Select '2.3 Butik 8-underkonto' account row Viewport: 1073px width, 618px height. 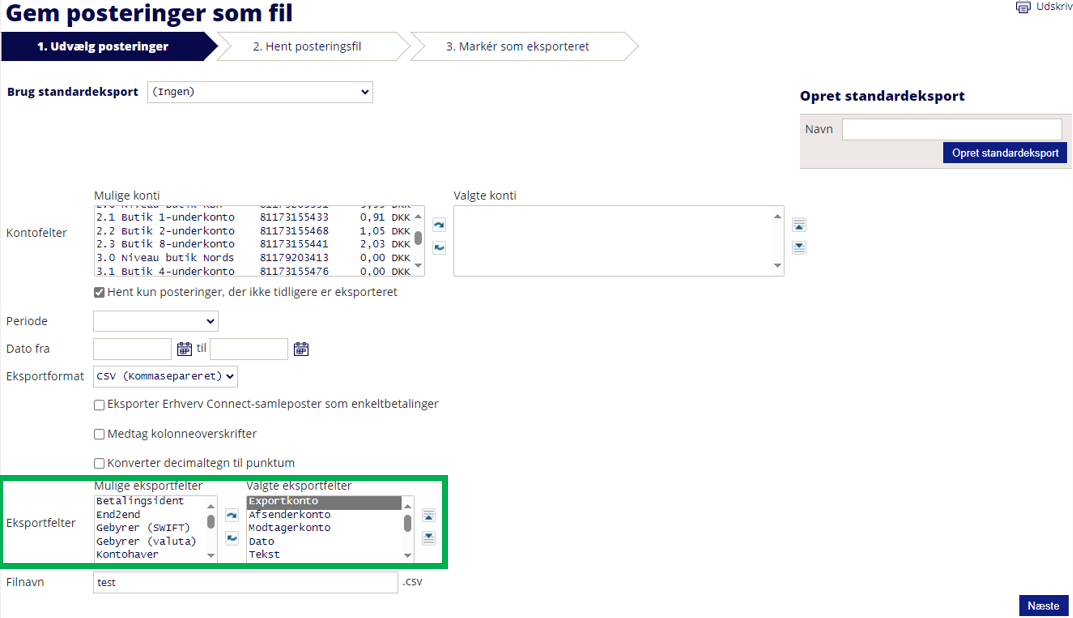[253, 244]
